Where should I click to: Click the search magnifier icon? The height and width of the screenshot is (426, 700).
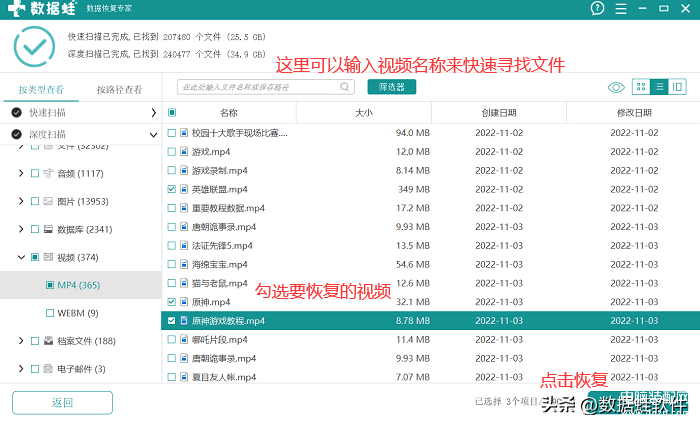[x=345, y=87]
